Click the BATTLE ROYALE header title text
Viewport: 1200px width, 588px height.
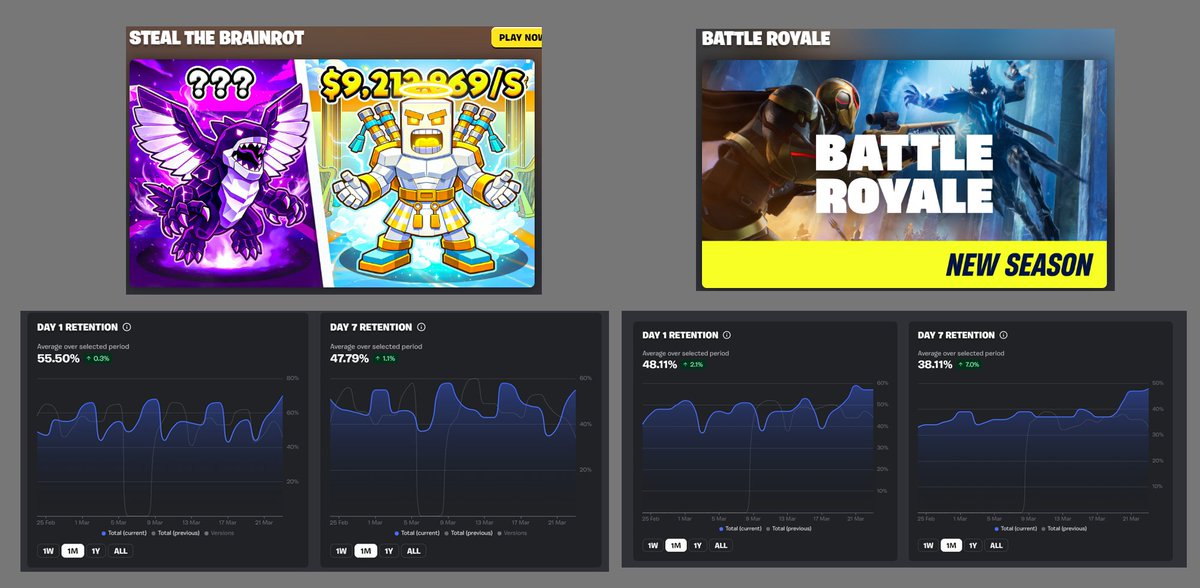click(x=766, y=38)
